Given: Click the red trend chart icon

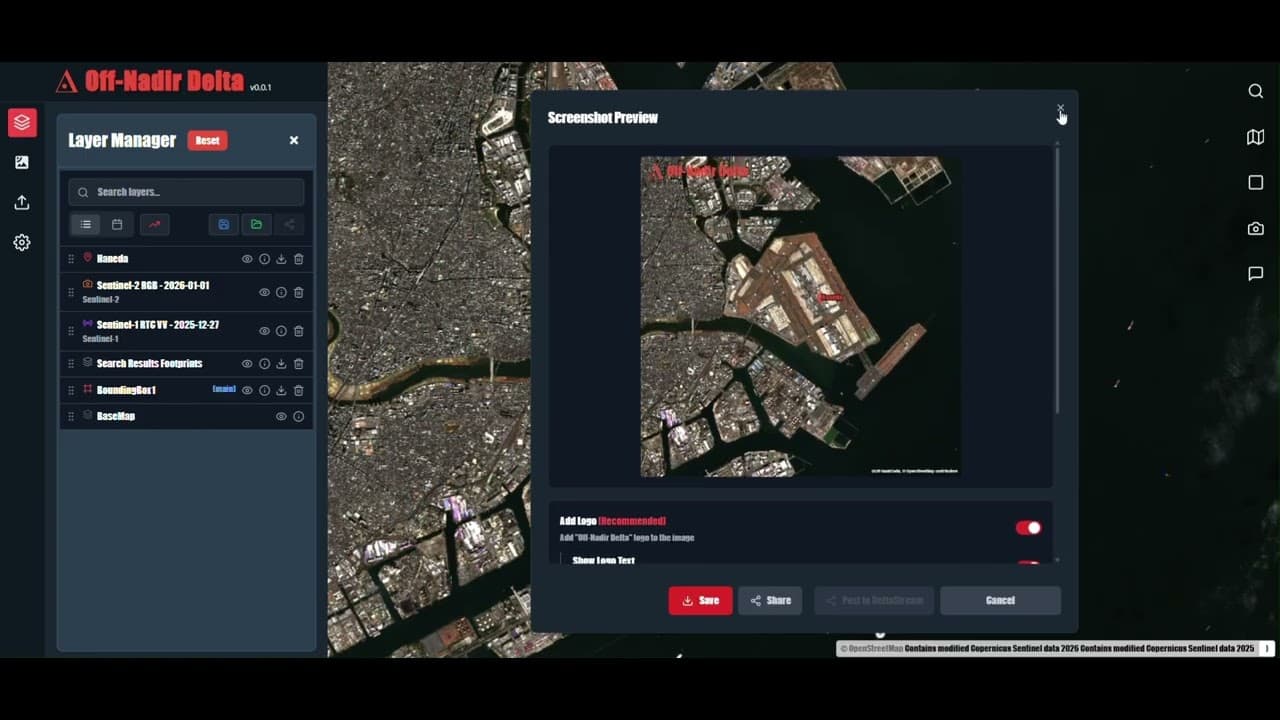Looking at the screenshot, I should click(x=154, y=224).
